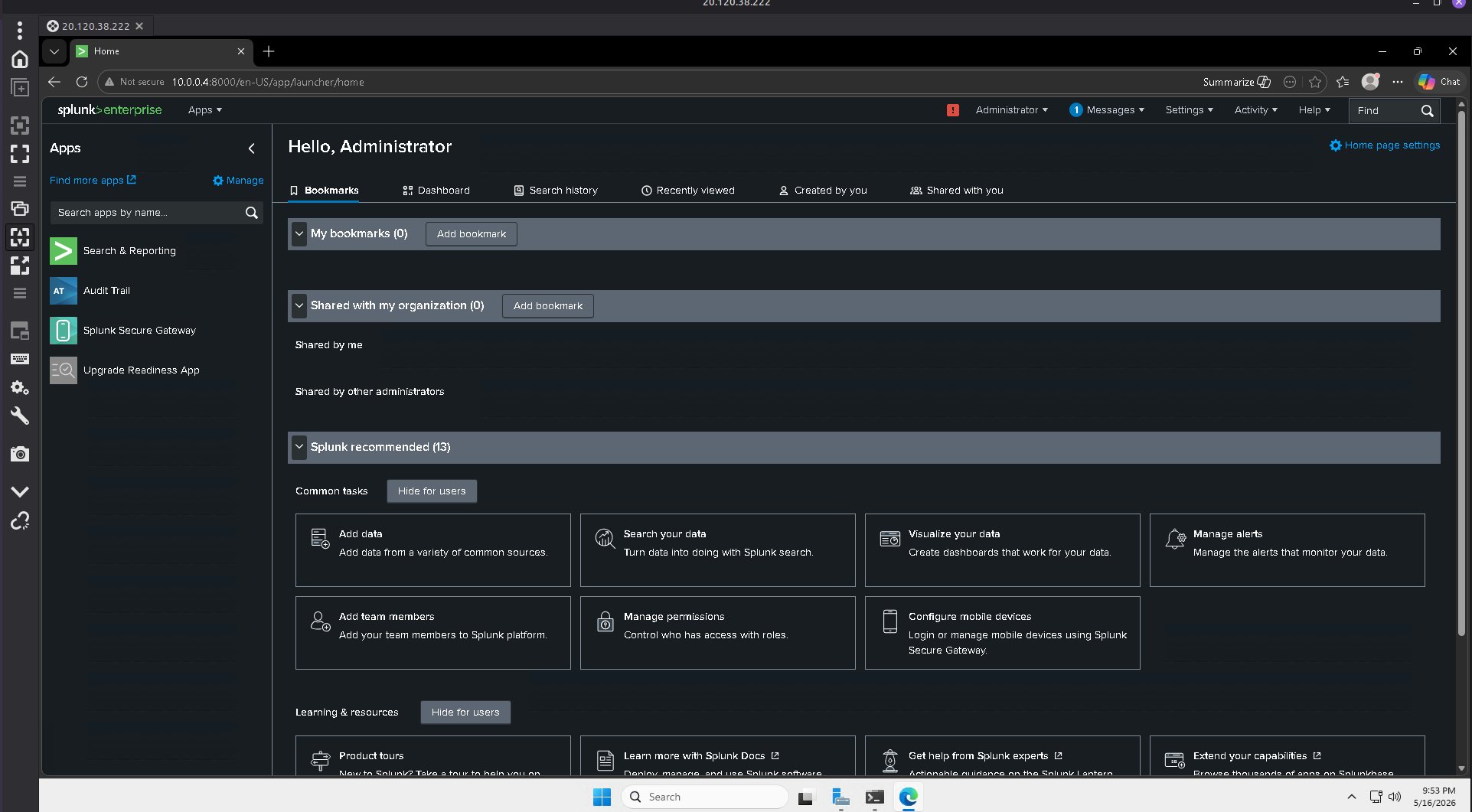The image size is (1472, 812).
Task: Click the Manage apps link
Action: [238, 181]
